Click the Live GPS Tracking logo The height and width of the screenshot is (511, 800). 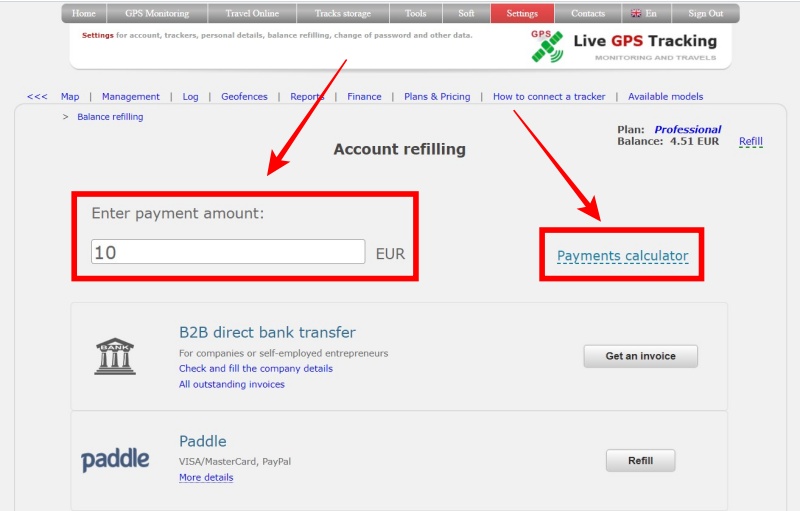(624, 45)
